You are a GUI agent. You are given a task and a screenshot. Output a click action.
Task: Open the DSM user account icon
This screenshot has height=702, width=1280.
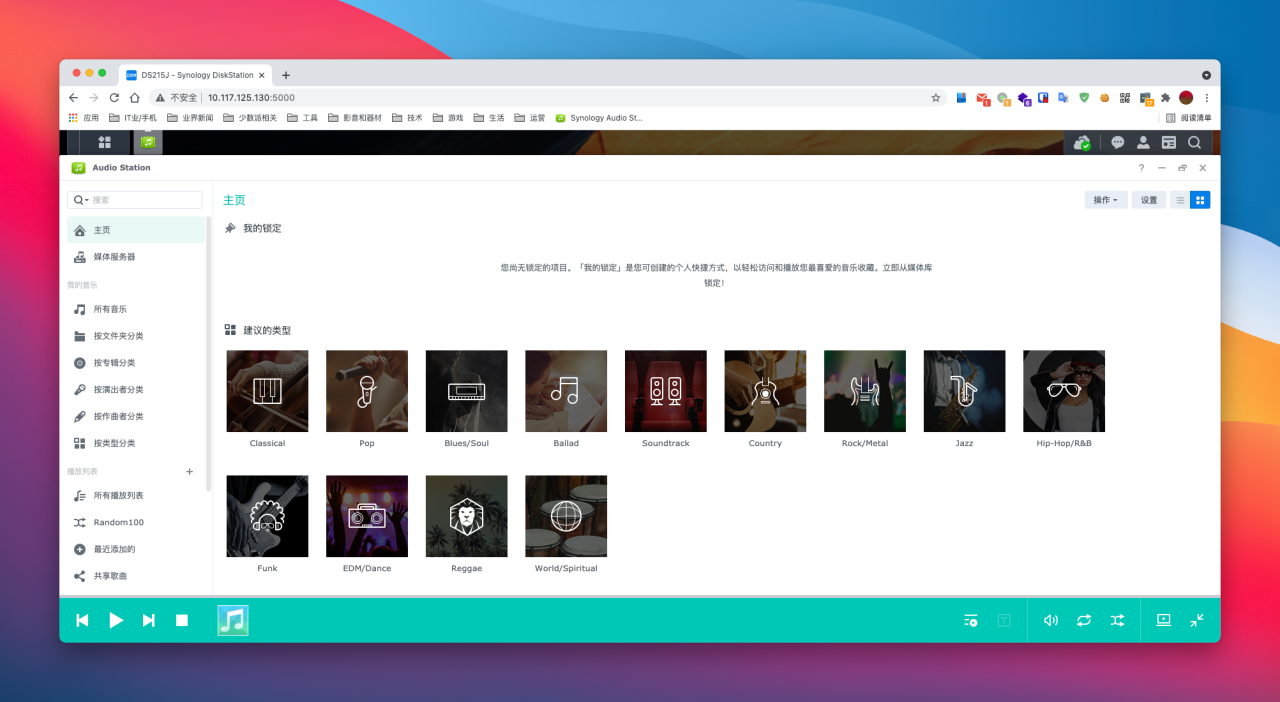pos(1143,142)
